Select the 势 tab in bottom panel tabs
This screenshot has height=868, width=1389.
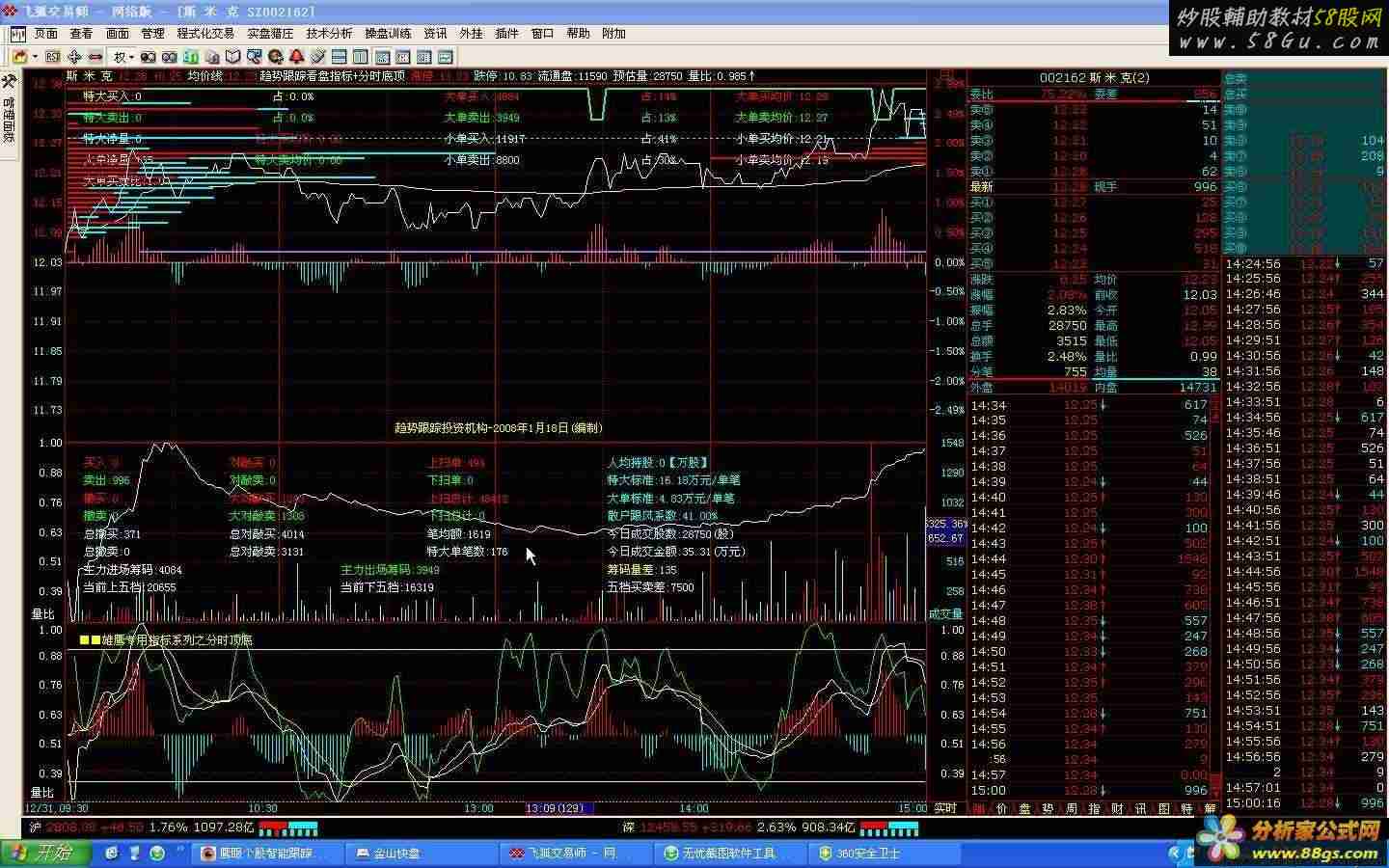point(1048,808)
